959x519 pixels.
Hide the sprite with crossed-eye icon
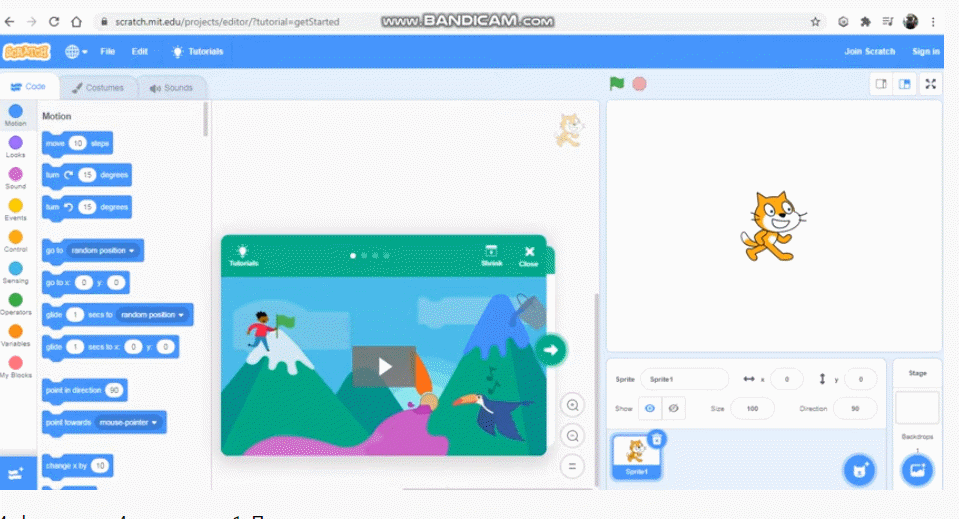673,408
